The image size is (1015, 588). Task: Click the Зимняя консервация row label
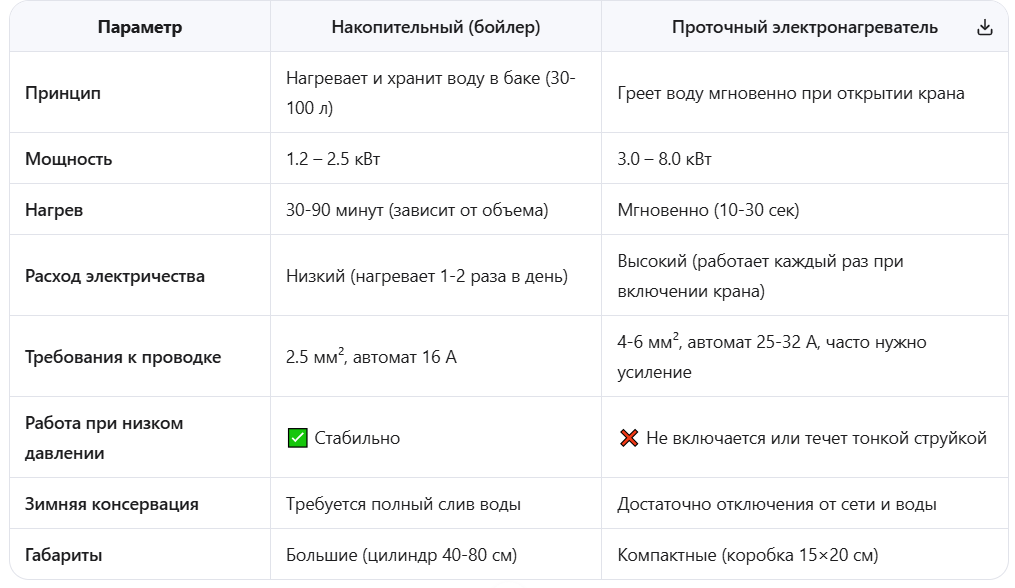112,504
